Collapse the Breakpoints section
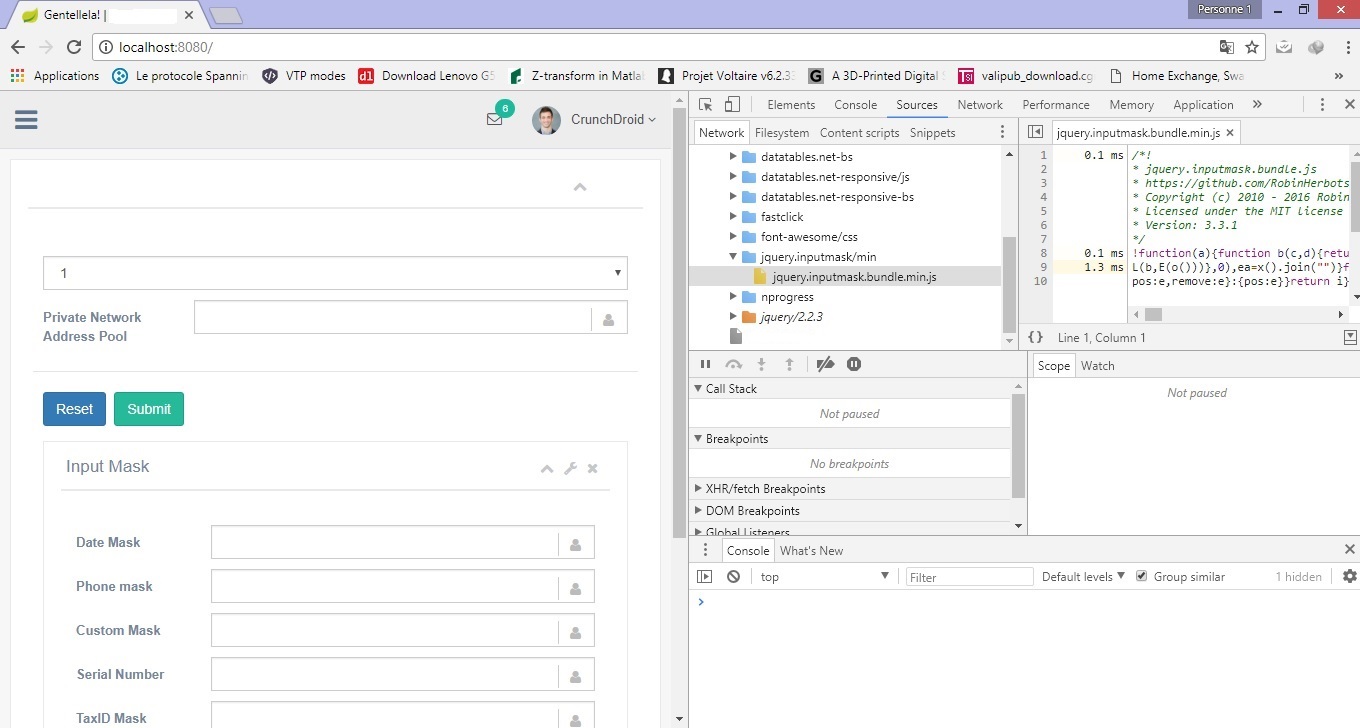Viewport: 1360px width, 728px height. tap(697, 438)
